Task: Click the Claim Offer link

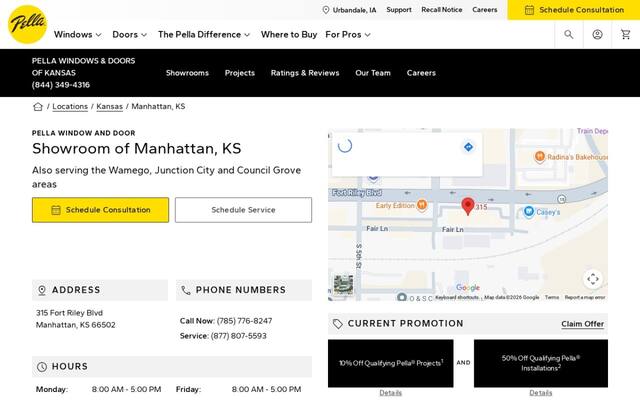Action: 582,324
